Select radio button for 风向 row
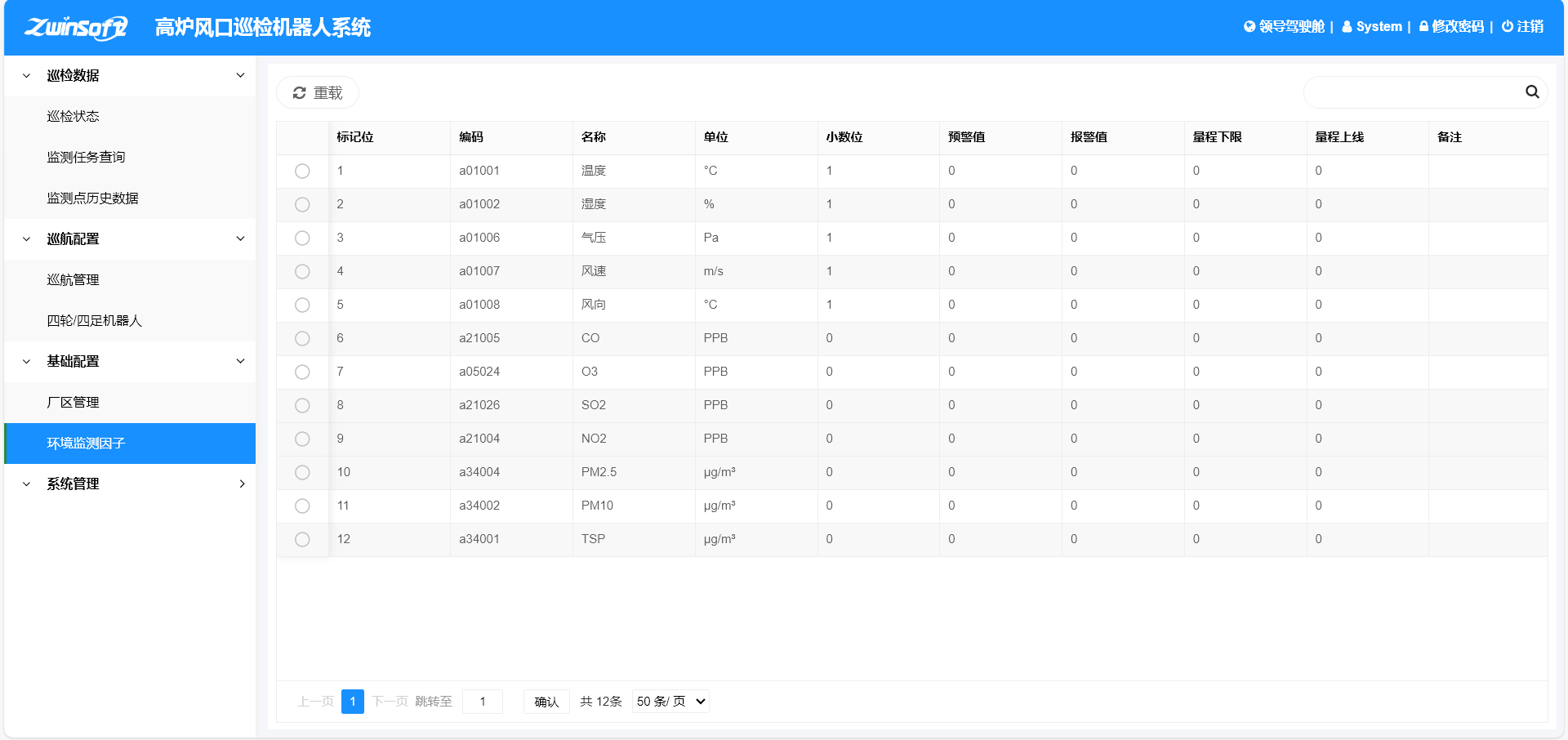Screen dimensions: 1568x740 point(302,305)
